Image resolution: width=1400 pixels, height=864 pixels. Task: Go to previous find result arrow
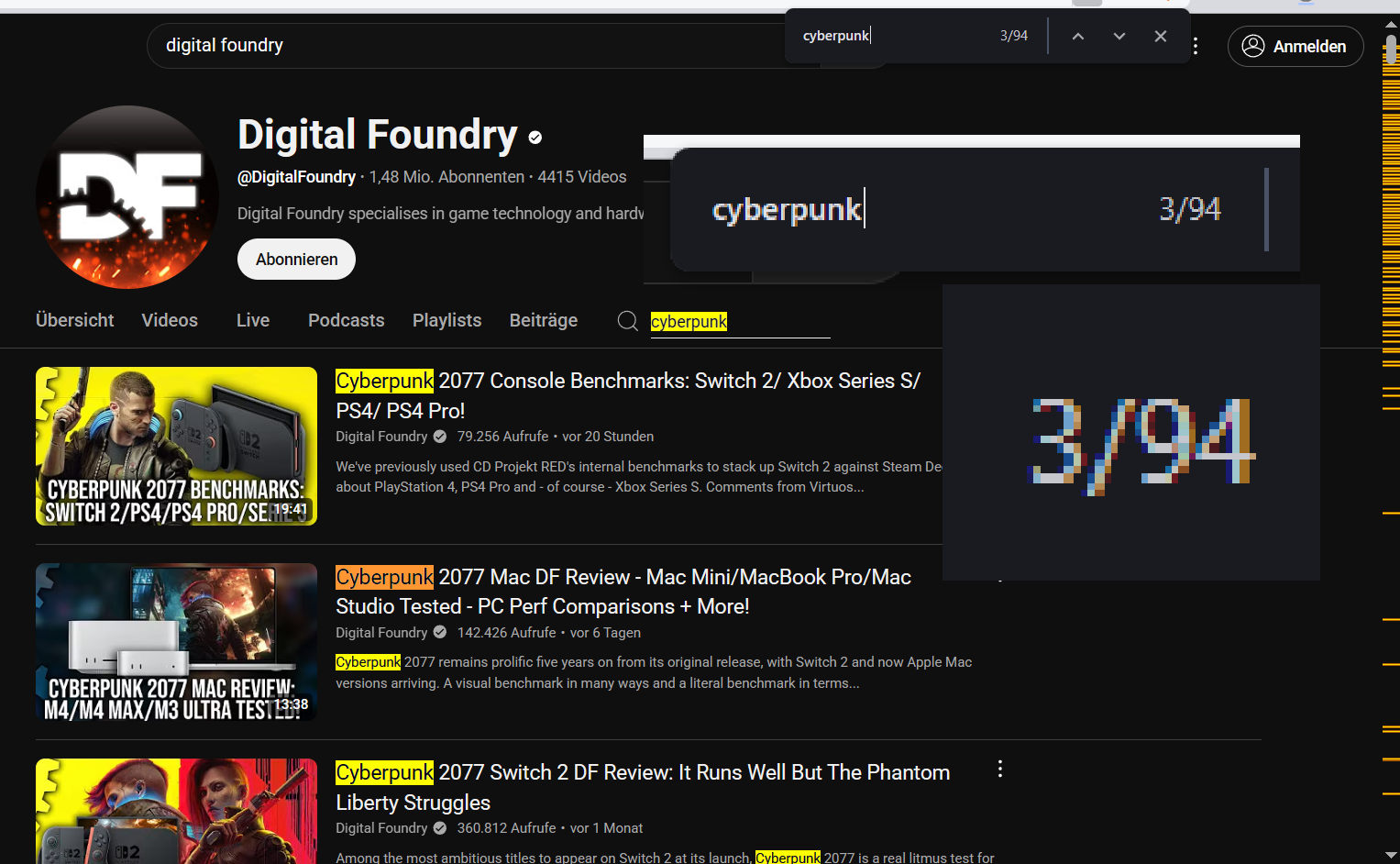coord(1078,36)
